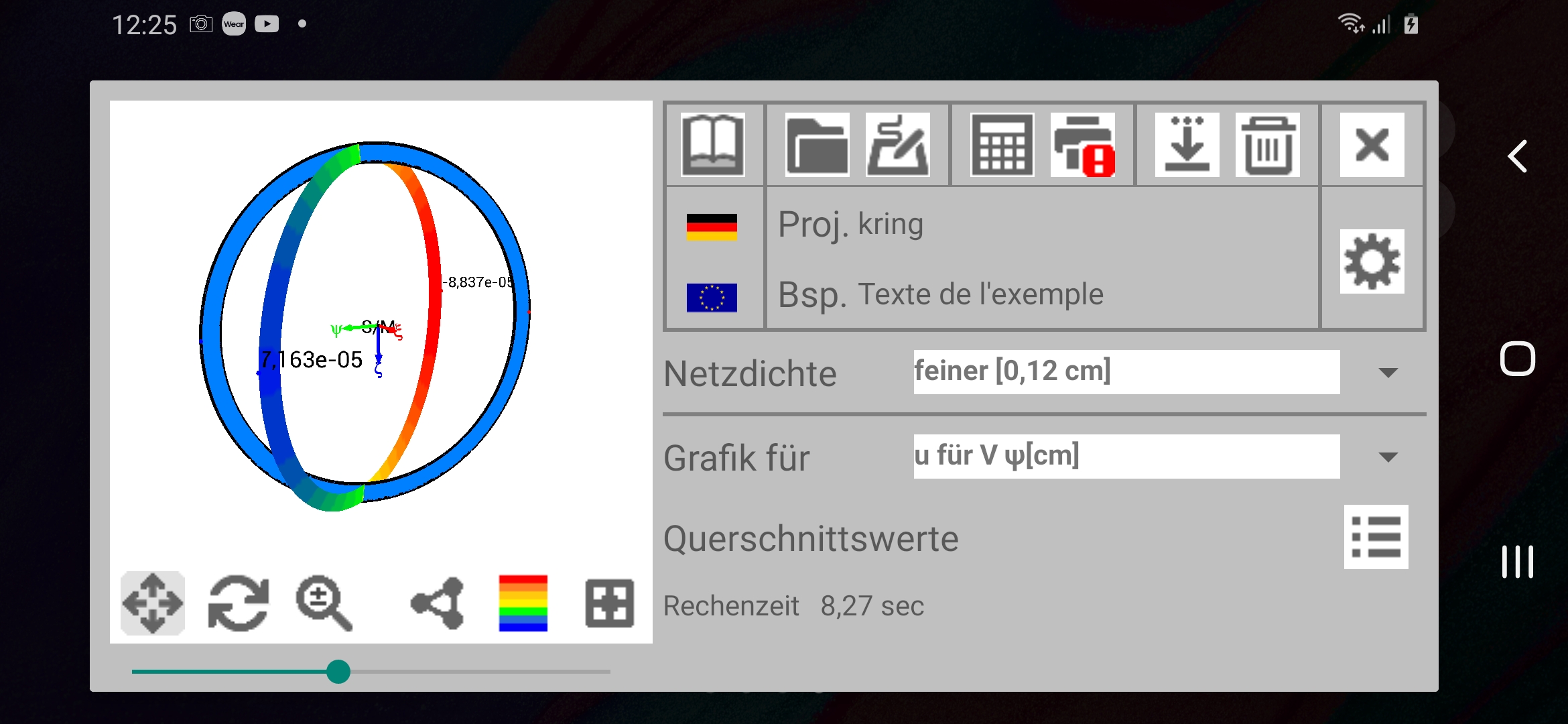
Task: Open settings gear icon
Action: point(1372,261)
